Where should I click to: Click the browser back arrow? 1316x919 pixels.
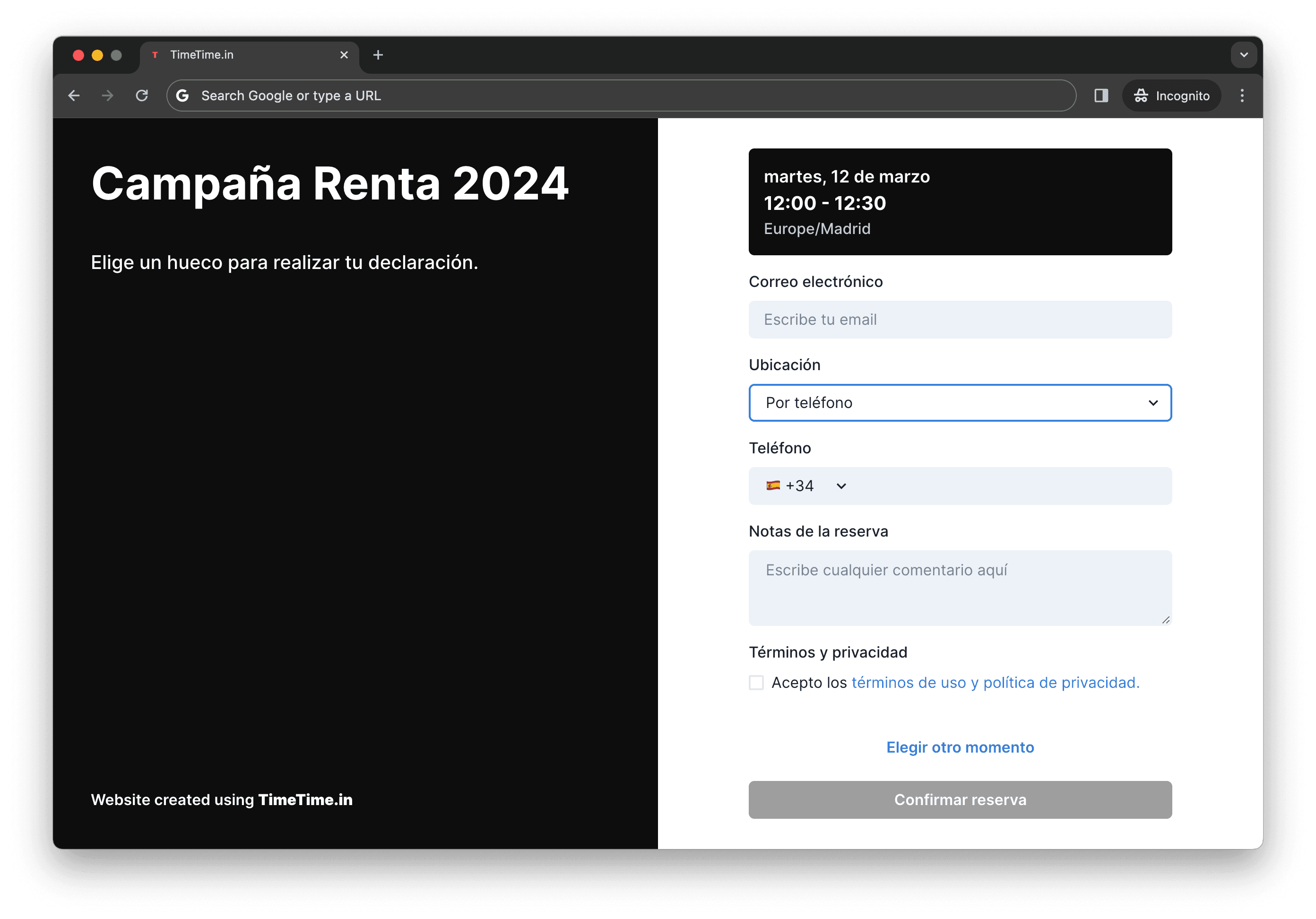(x=74, y=96)
